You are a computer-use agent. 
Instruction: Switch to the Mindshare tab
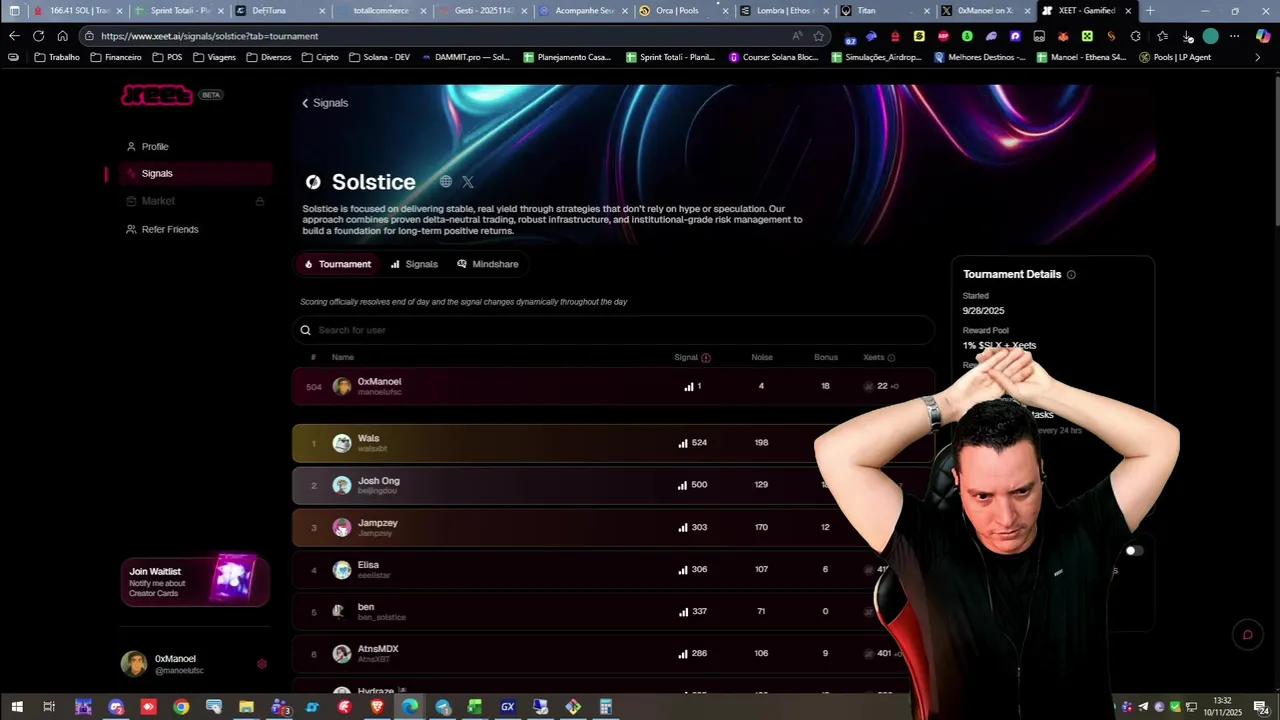(x=488, y=264)
